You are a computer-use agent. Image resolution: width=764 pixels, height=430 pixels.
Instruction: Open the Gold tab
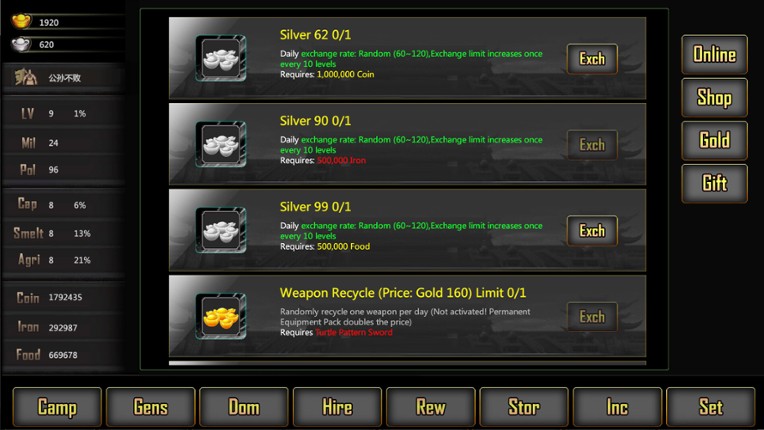point(714,140)
